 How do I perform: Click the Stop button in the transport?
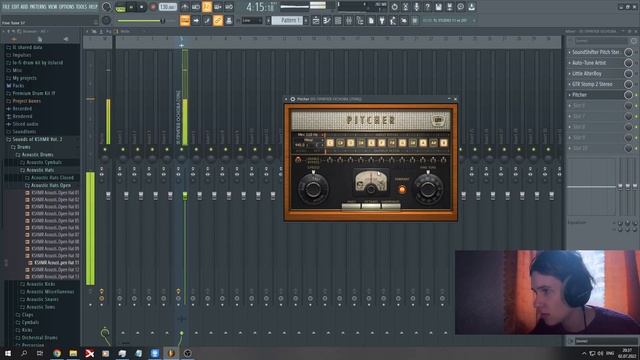142,7
